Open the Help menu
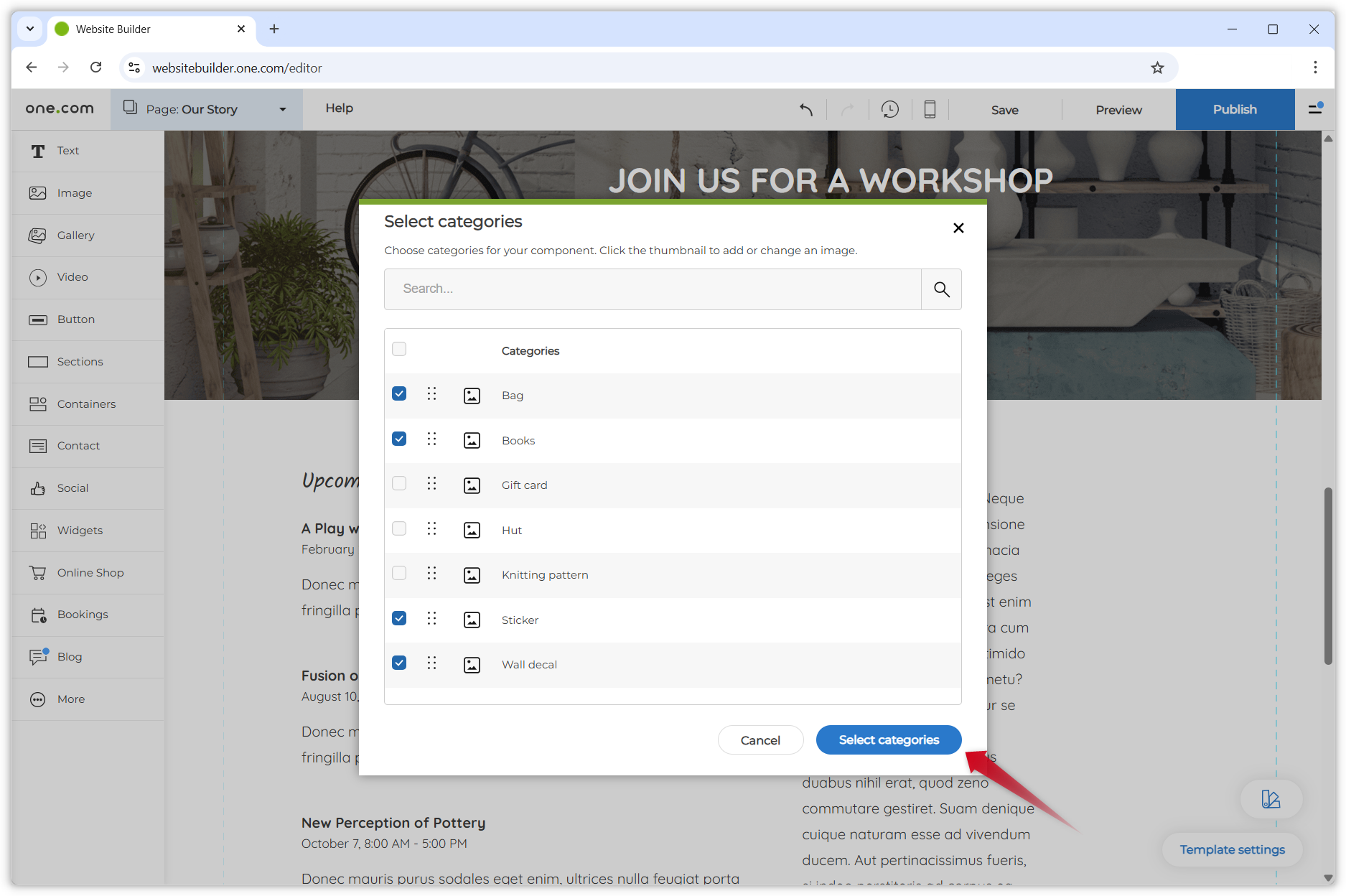The width and height of the screenshot is (1346, 896). 339,108
